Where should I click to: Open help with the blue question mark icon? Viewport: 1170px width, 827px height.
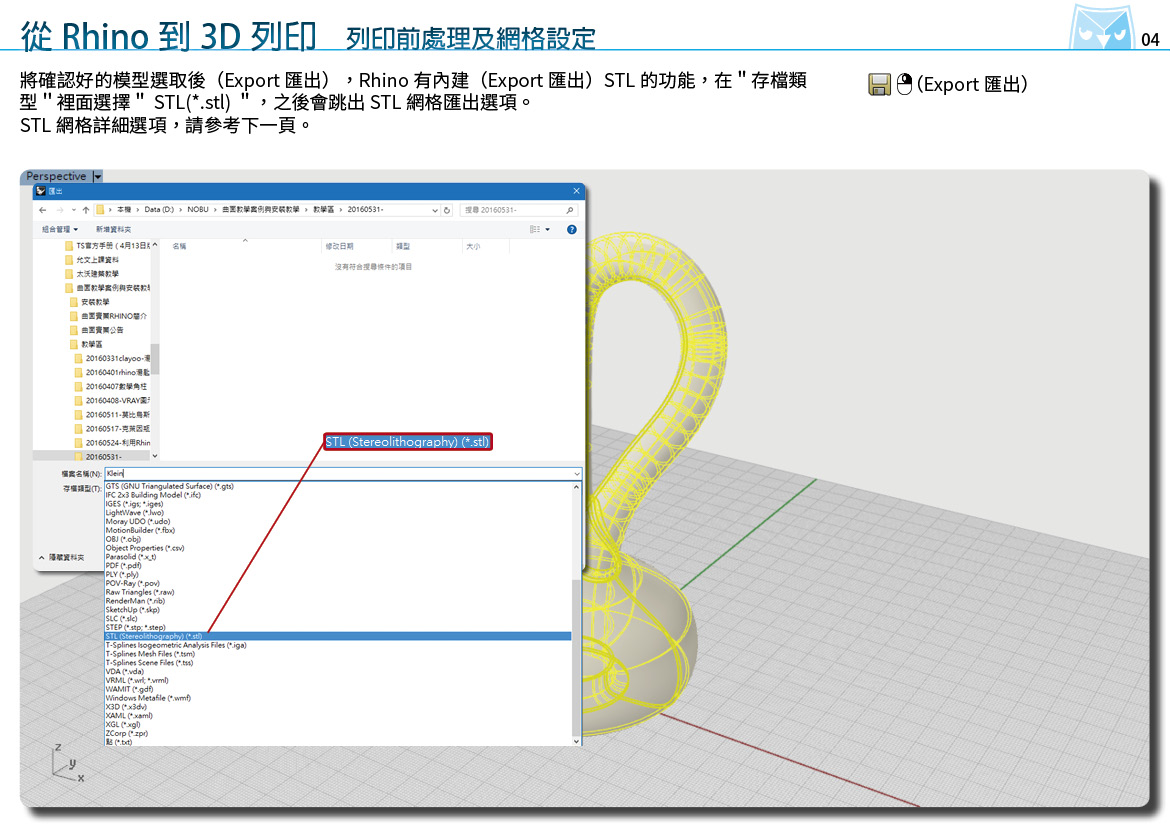(572, 230)
